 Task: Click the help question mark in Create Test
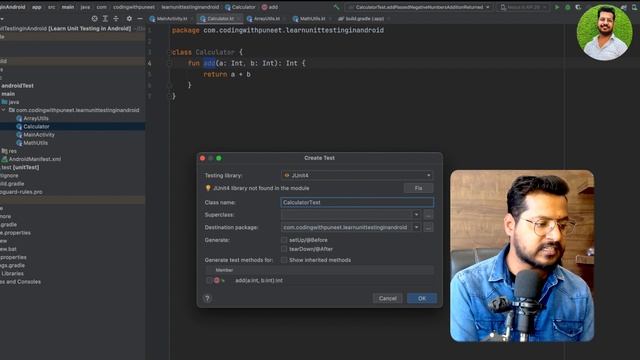click(x=207, y=298)
